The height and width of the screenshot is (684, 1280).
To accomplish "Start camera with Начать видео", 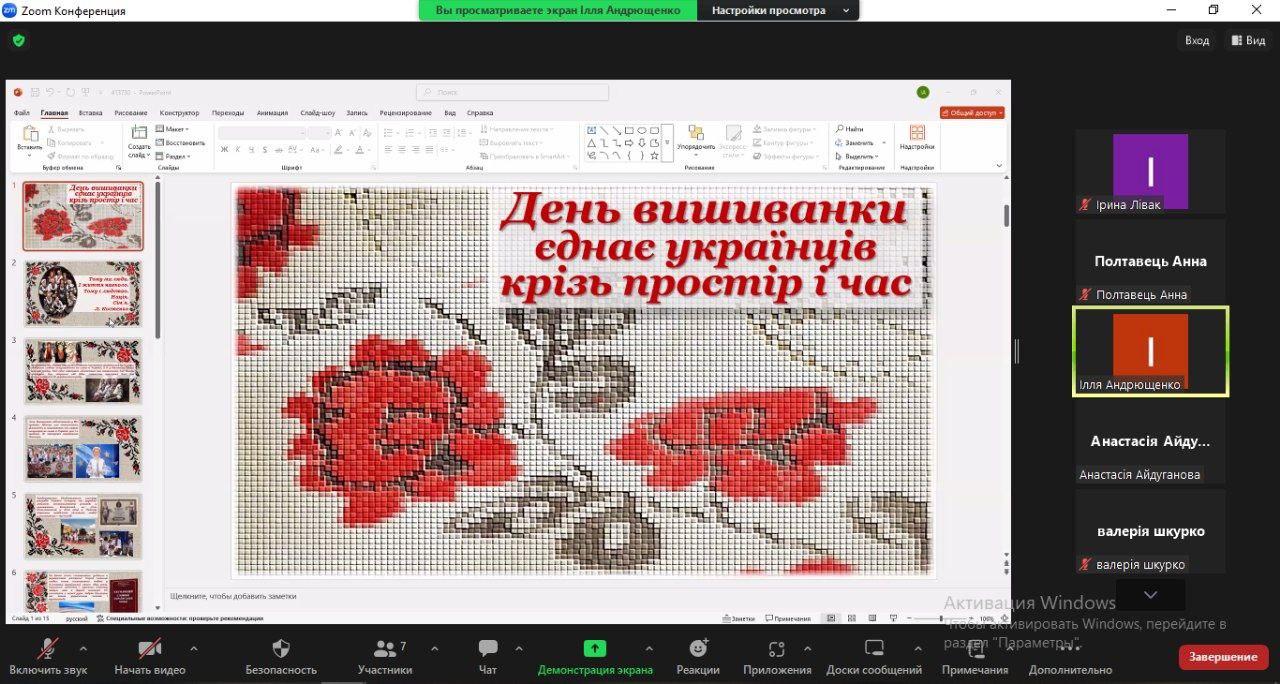I will click(x=150, y=648).
